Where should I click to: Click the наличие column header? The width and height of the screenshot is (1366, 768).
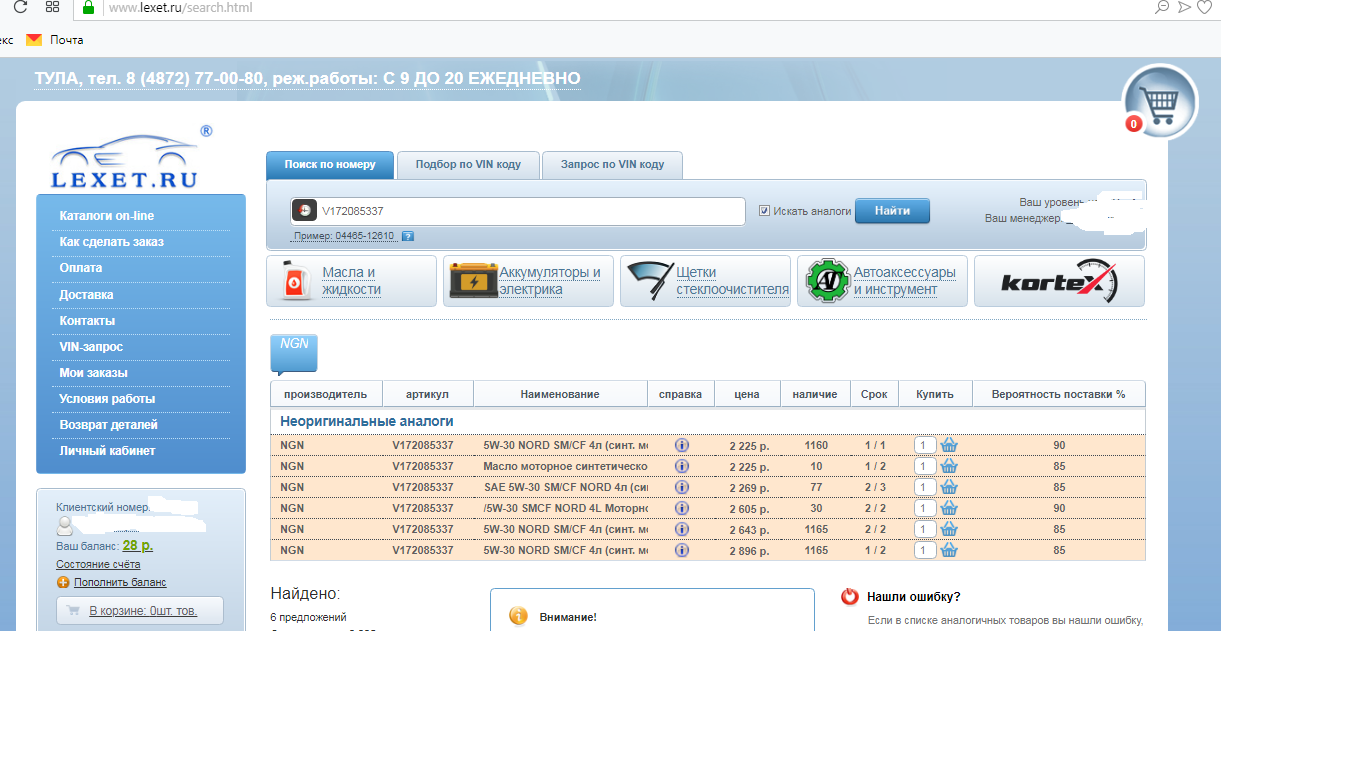tap(815, 394)
